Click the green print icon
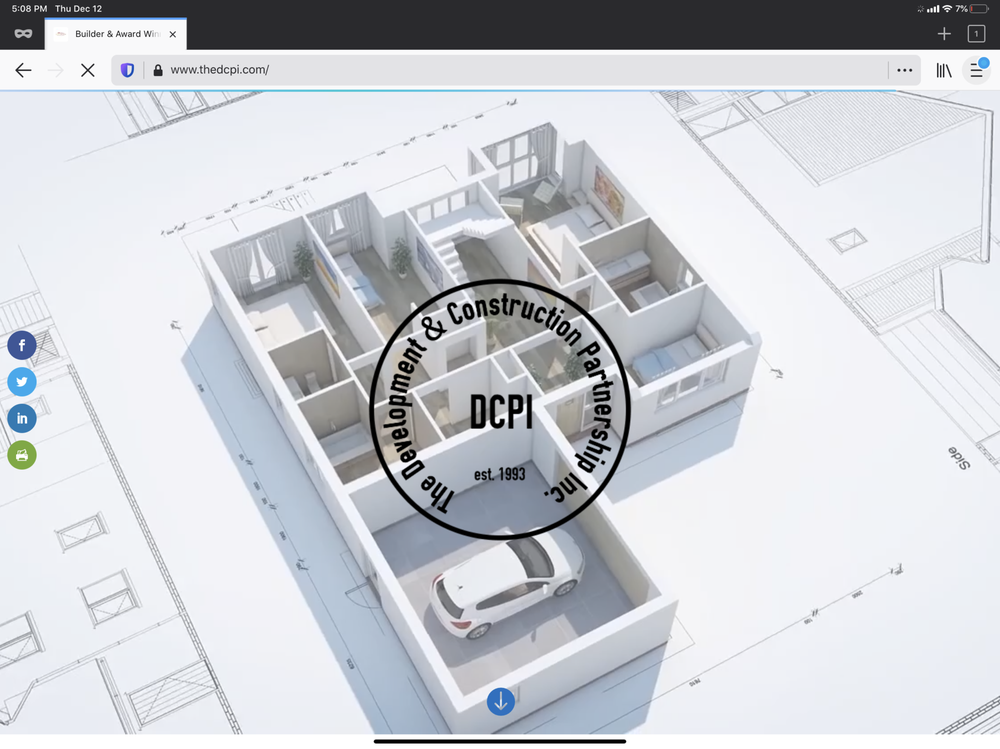 tap(22, 455)
